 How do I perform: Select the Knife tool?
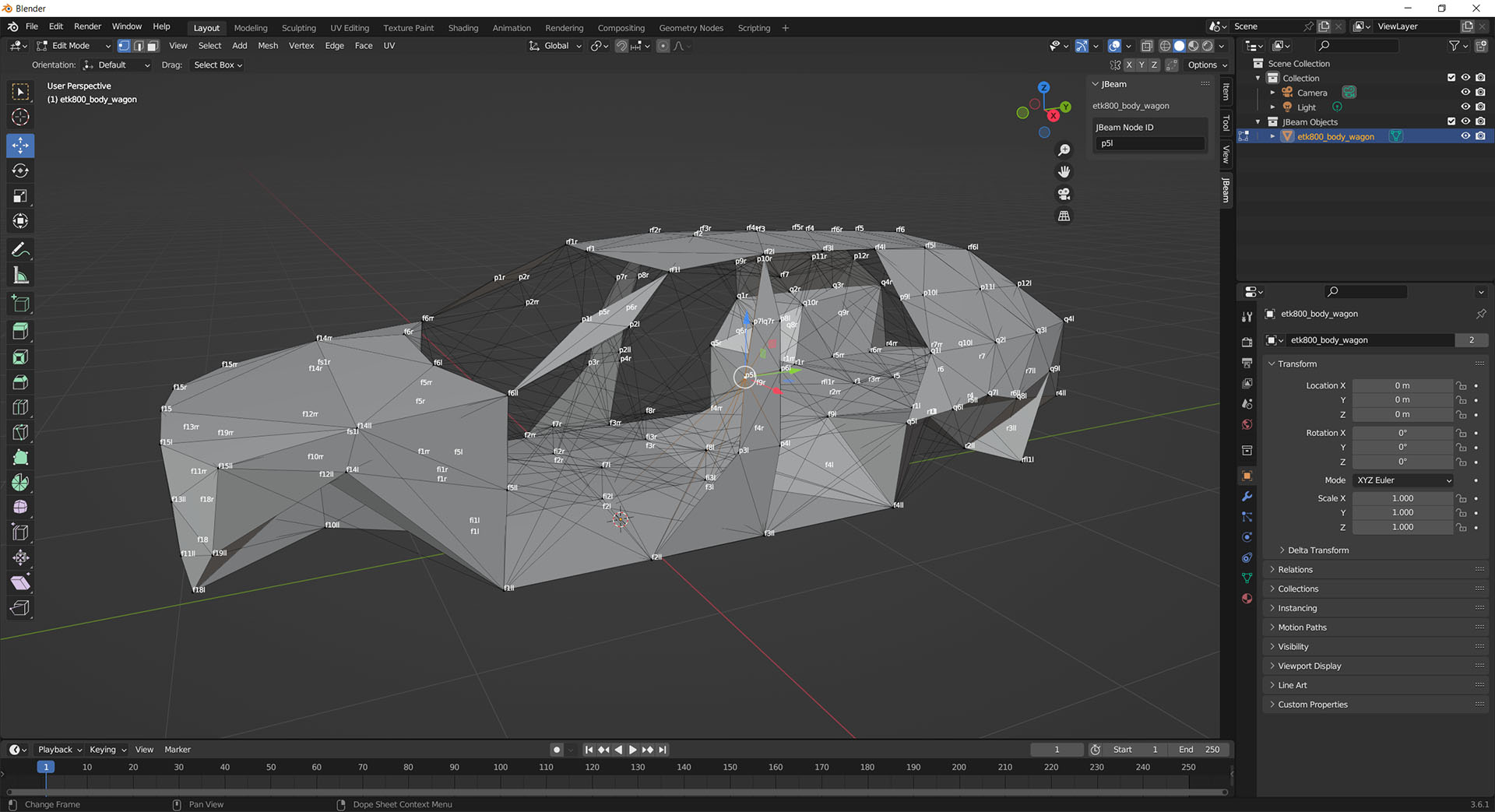(20, 432)
